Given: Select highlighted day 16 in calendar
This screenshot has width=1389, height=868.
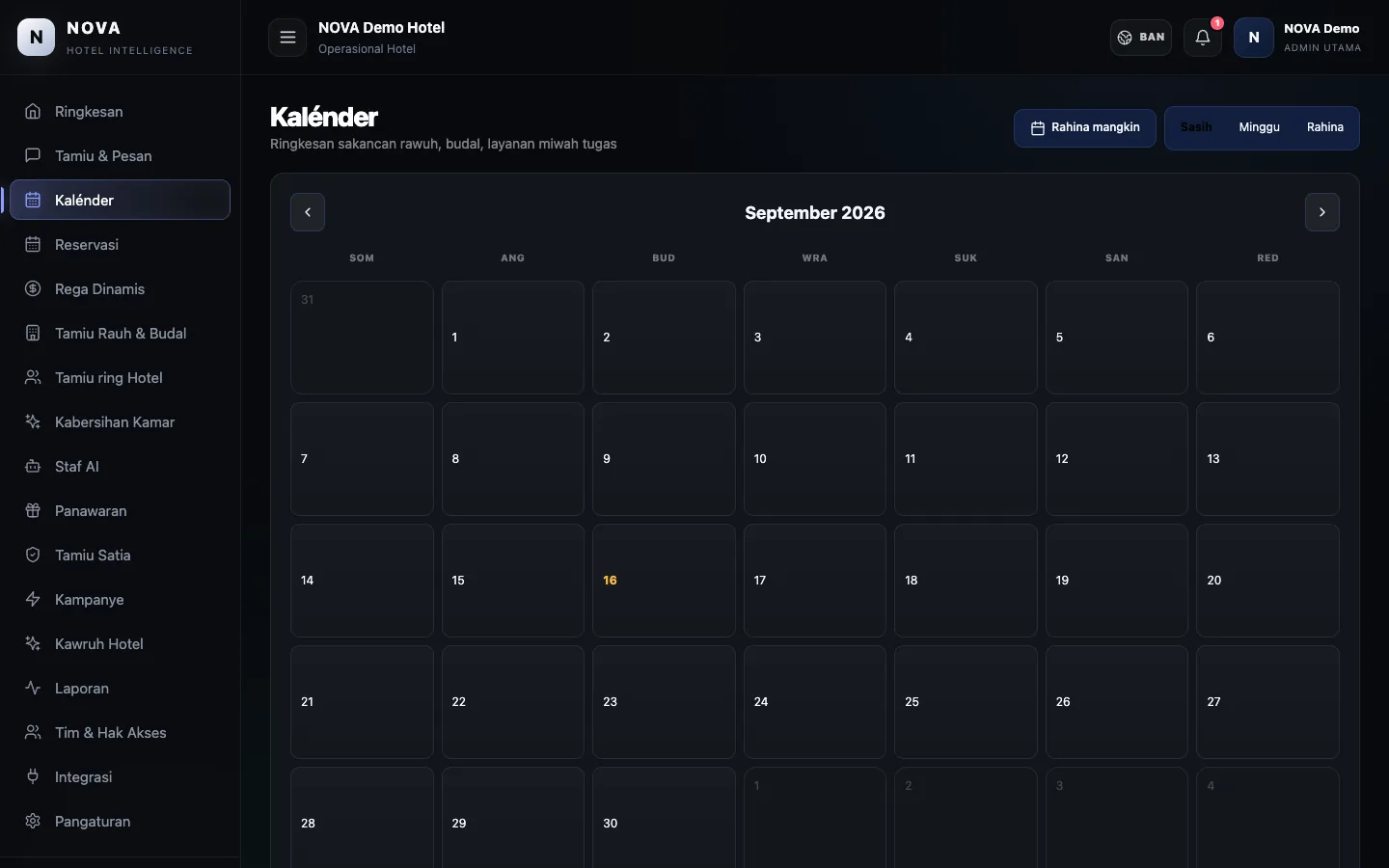Looking at the screenshot, I should (x=664, y=581).
